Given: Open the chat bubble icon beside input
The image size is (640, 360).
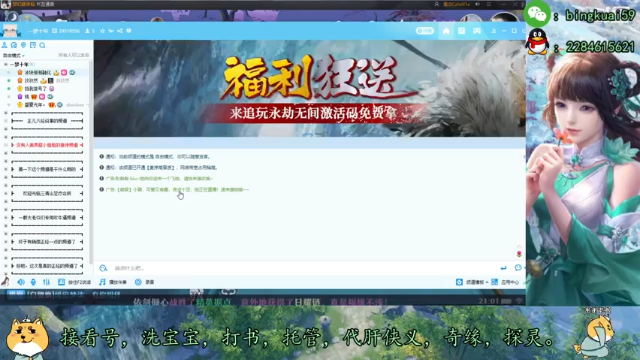Looking at the screenshot, I should 518,268.
